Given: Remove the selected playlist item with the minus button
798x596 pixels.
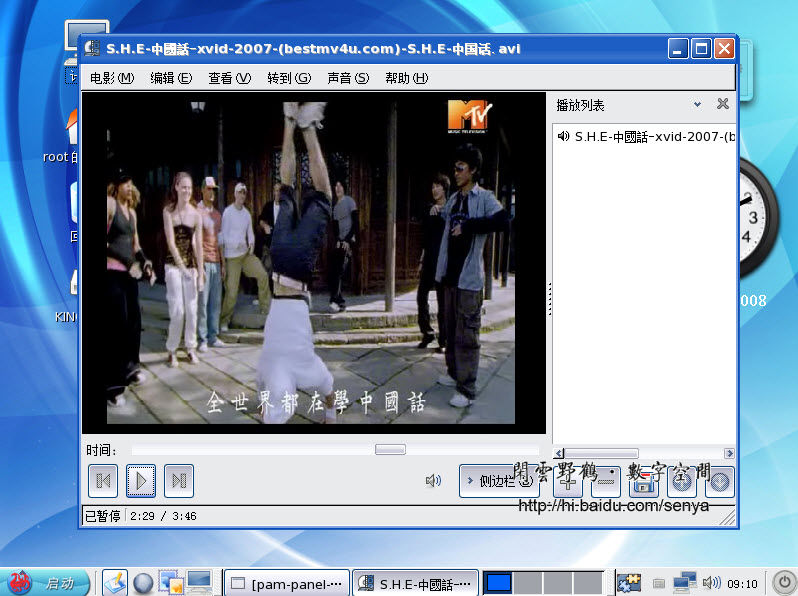Looking at the screenshot, I should click(606, 481).
